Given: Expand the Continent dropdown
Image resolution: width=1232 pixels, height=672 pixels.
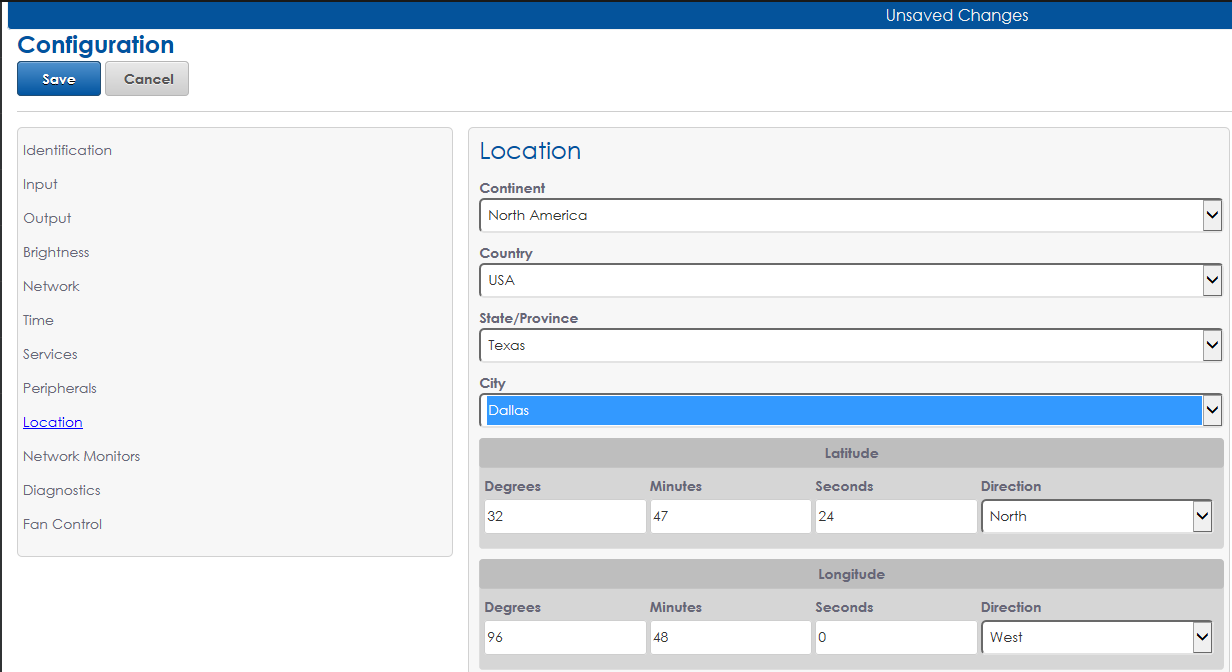Looking at the screenshot, I should point(850,215).
